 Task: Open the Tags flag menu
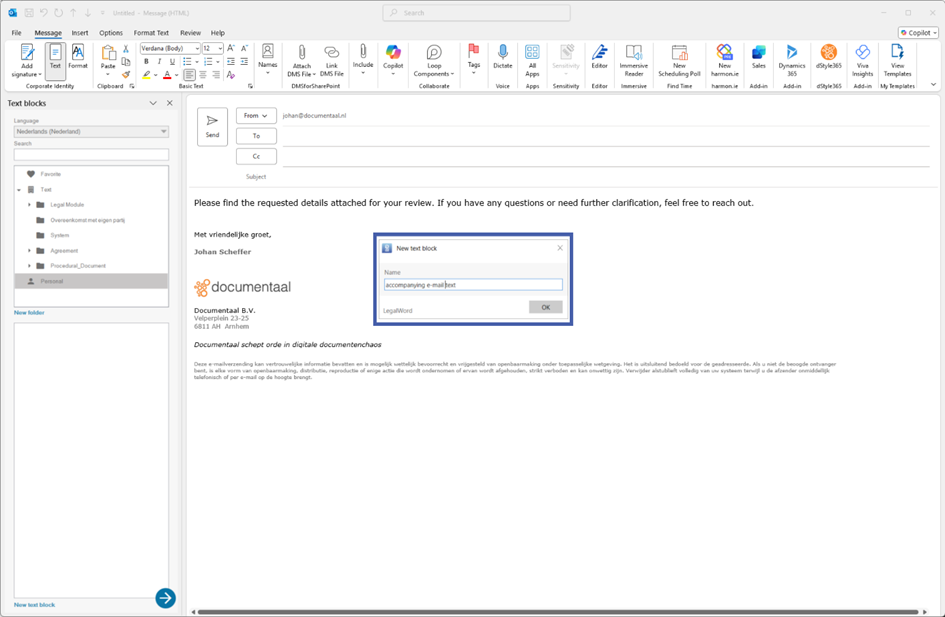(474, 60)
